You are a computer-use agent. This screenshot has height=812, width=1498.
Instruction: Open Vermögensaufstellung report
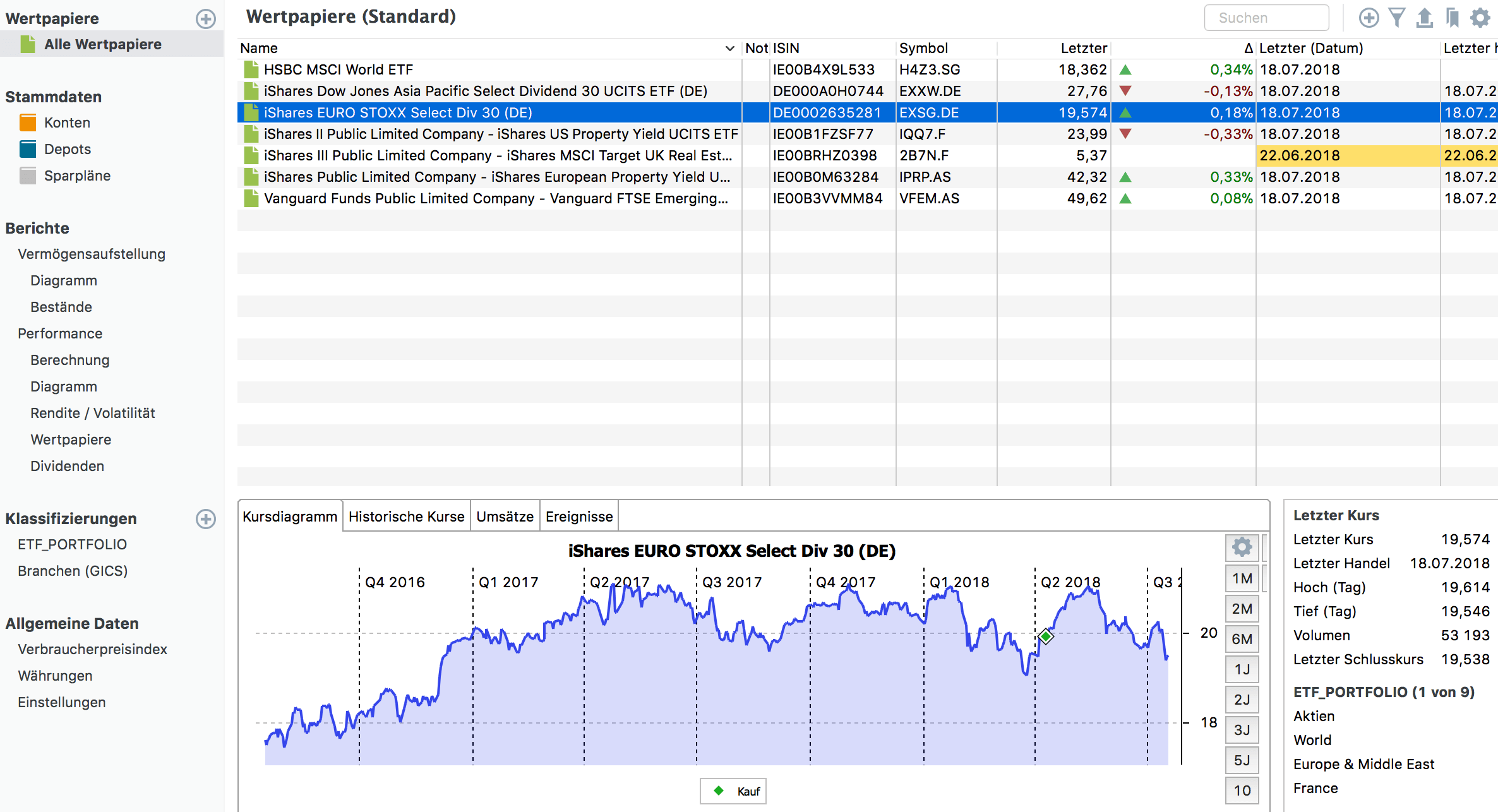92,254
